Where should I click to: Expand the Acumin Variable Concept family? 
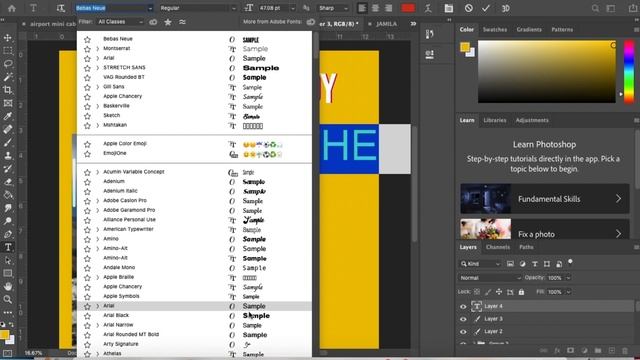tap(98, 172)
